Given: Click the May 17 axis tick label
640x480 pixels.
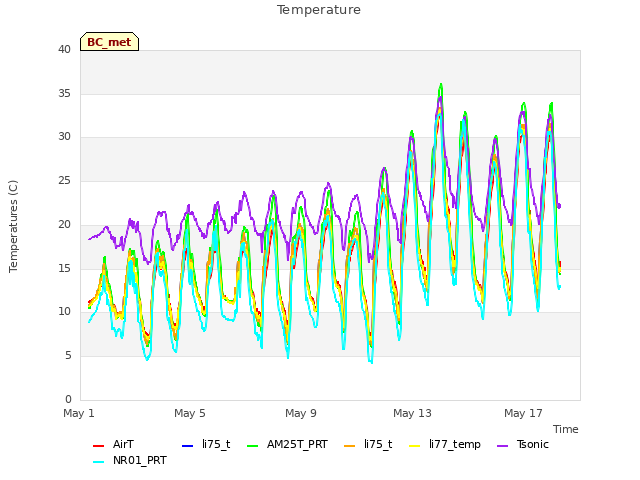Looking at the screenshot, I should pos(523,413).
